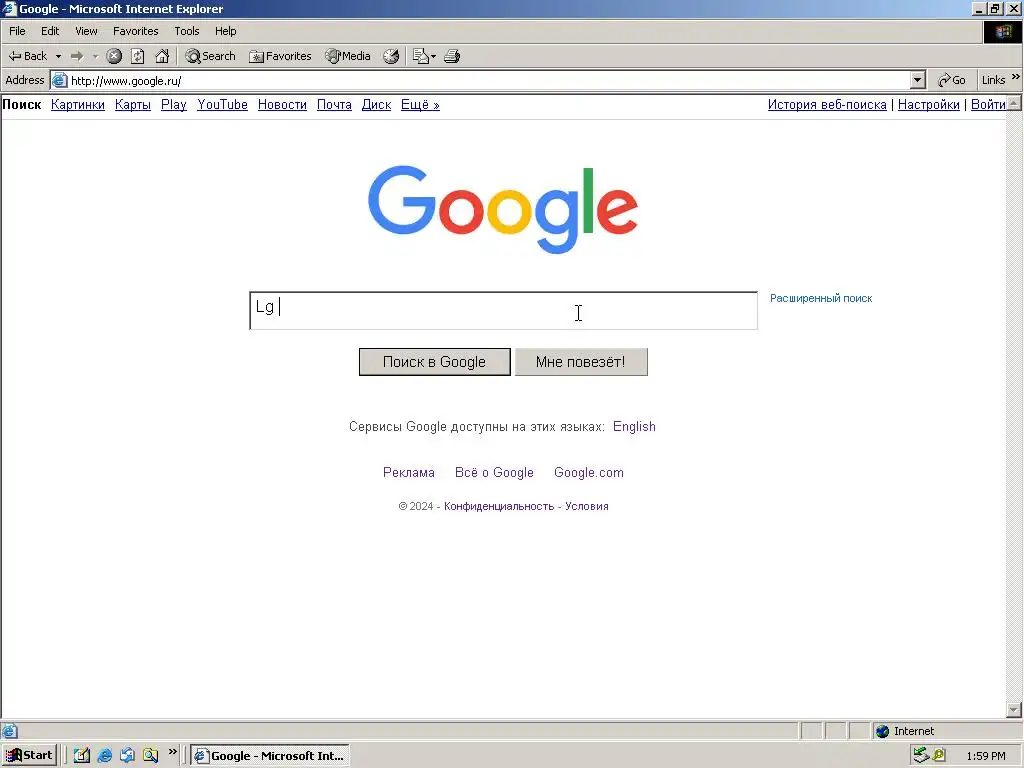The width and height of the screenshot is (1024, 768).
Task: Open the Настройки link
Action: tap(929, 104)
